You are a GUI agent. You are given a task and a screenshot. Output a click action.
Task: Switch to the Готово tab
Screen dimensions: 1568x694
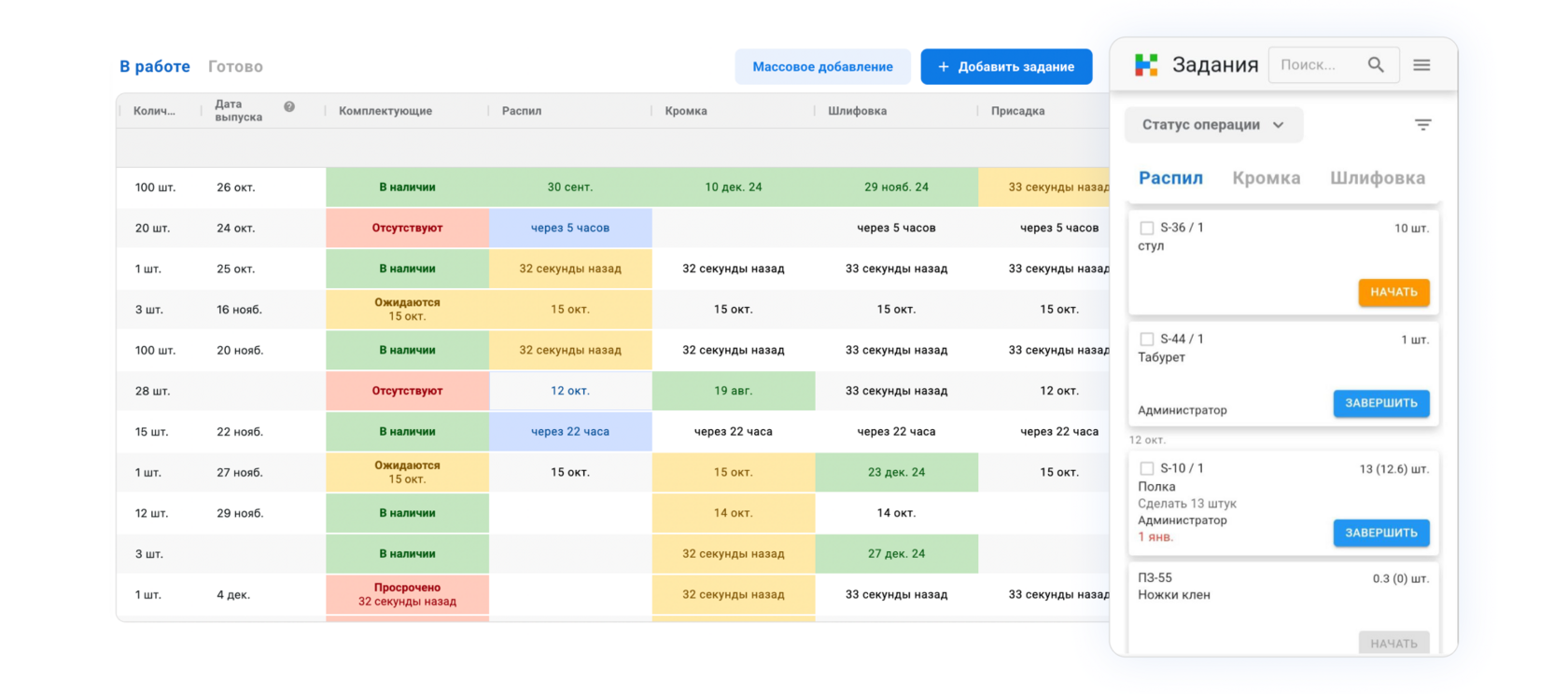[x=235, y=66]
